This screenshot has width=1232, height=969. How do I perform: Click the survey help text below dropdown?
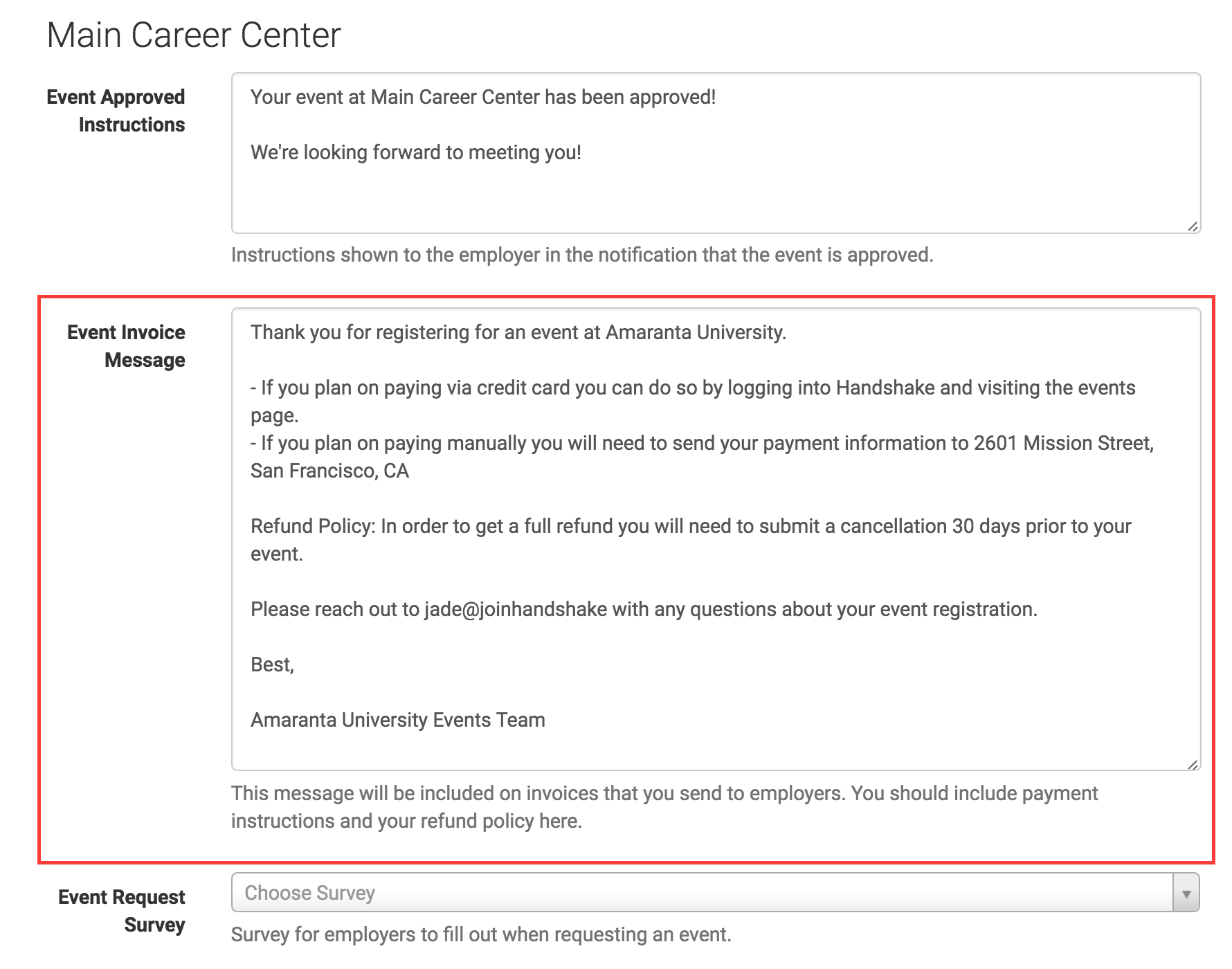480,934
